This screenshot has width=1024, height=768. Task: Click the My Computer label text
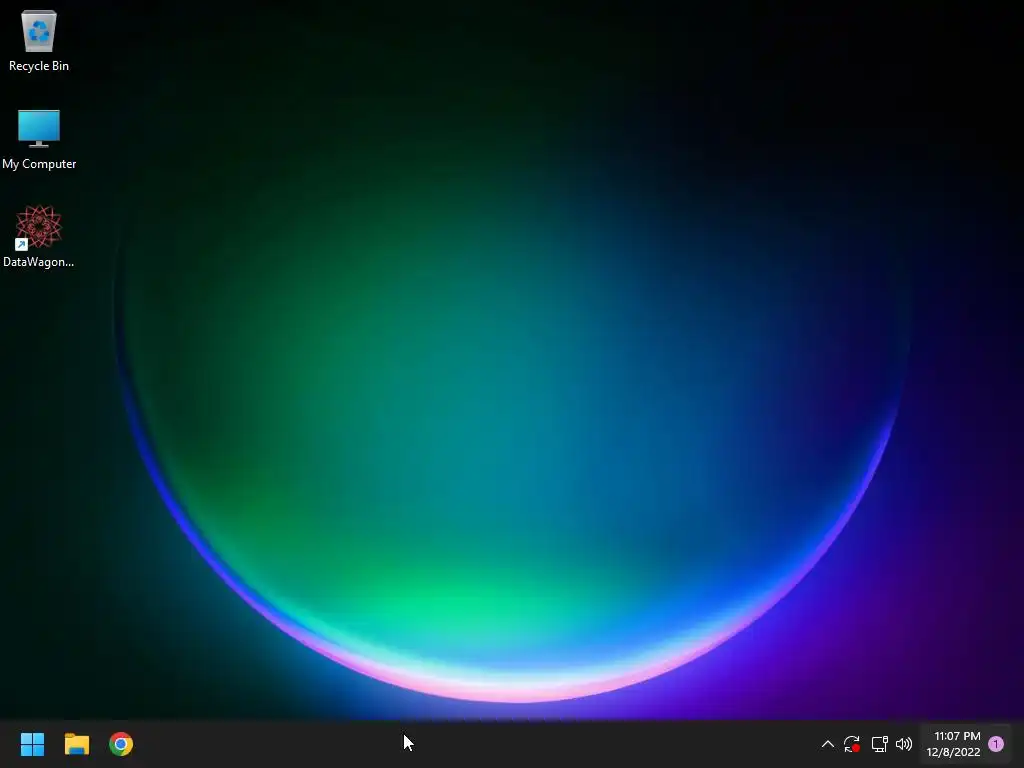coord(39,164)
